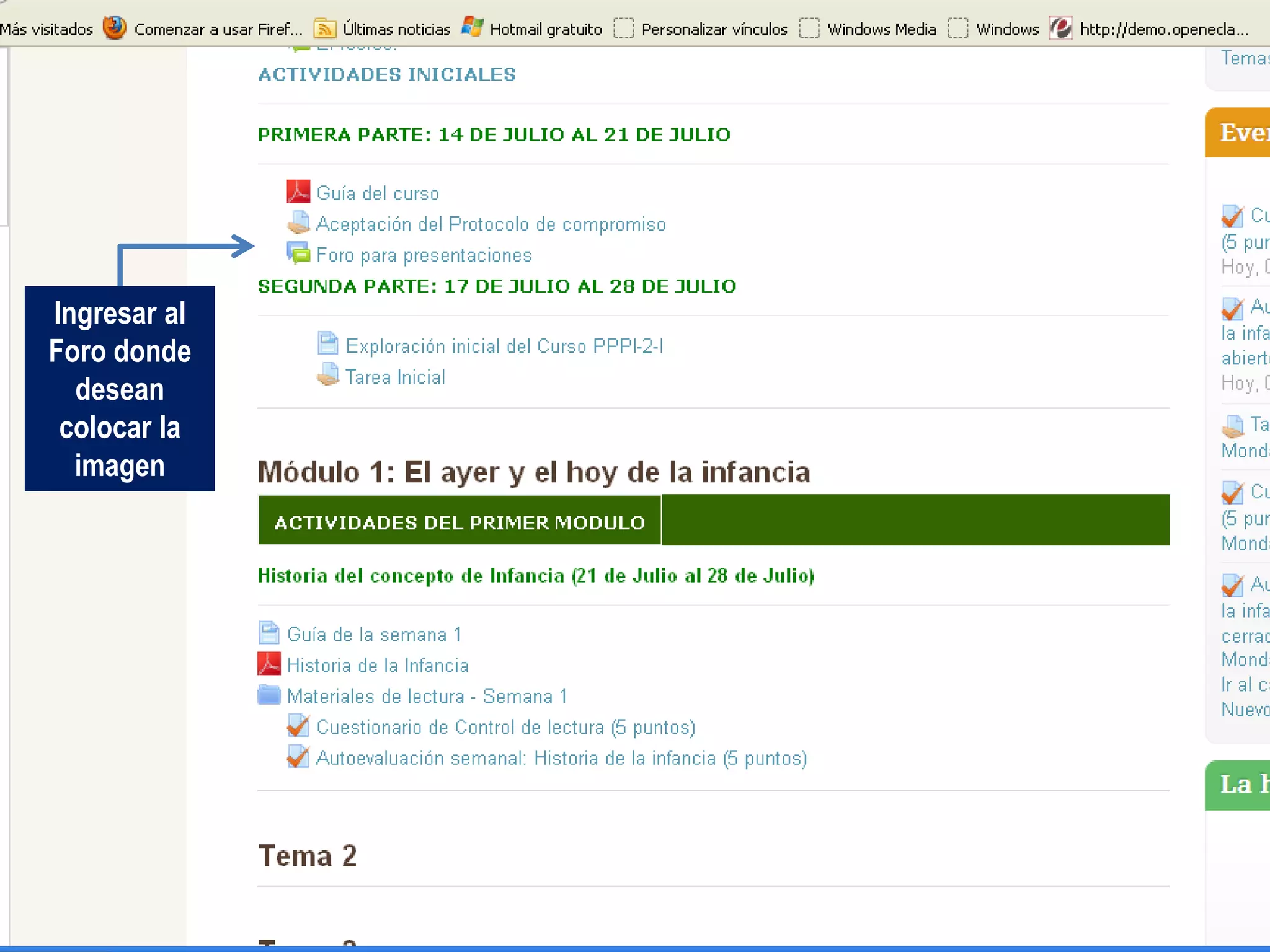Open the Últimas noticias RSS bookmark
The image size is (1270, 952).
396,29
